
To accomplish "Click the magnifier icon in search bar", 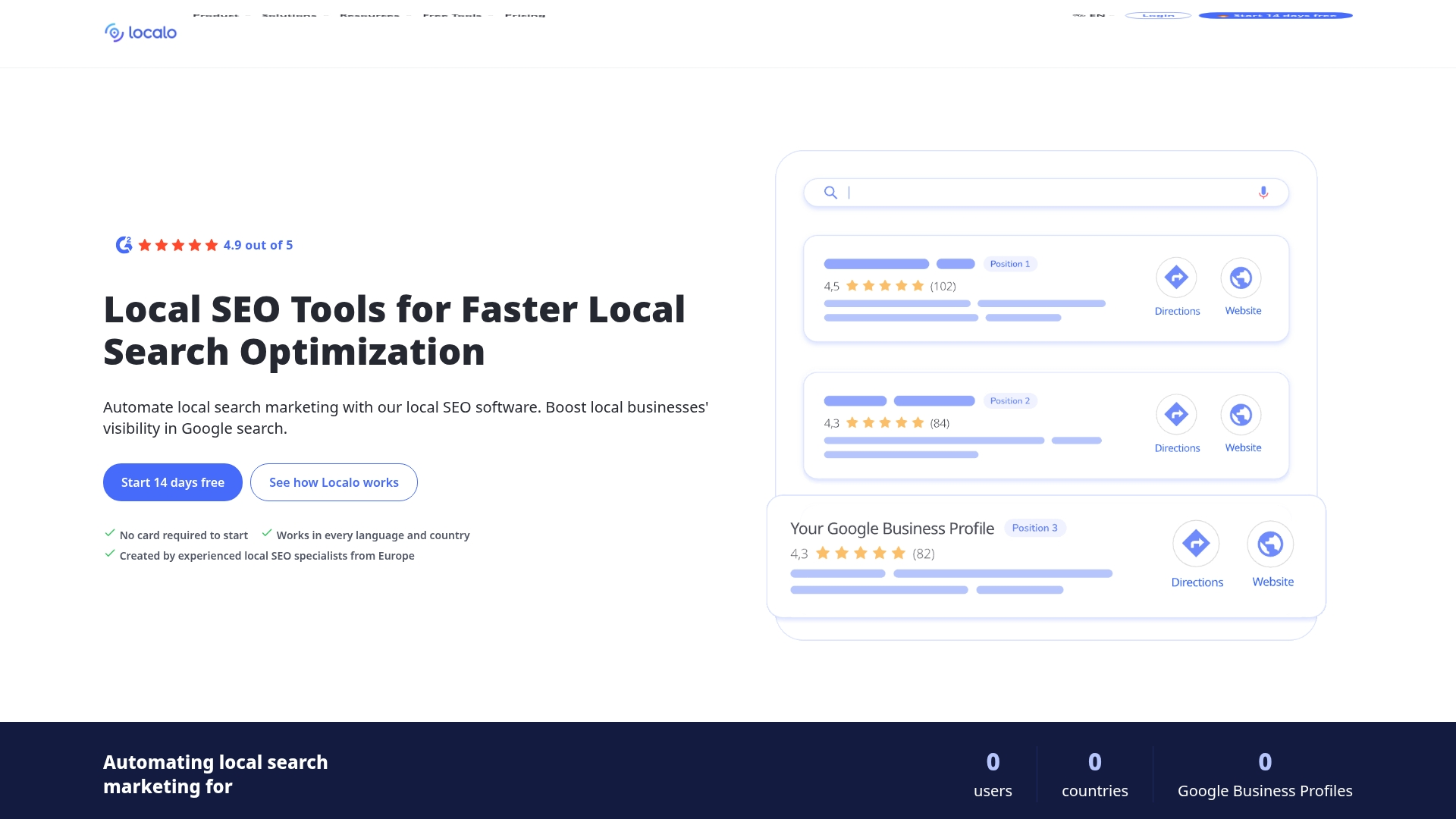I will coord(831,193).
